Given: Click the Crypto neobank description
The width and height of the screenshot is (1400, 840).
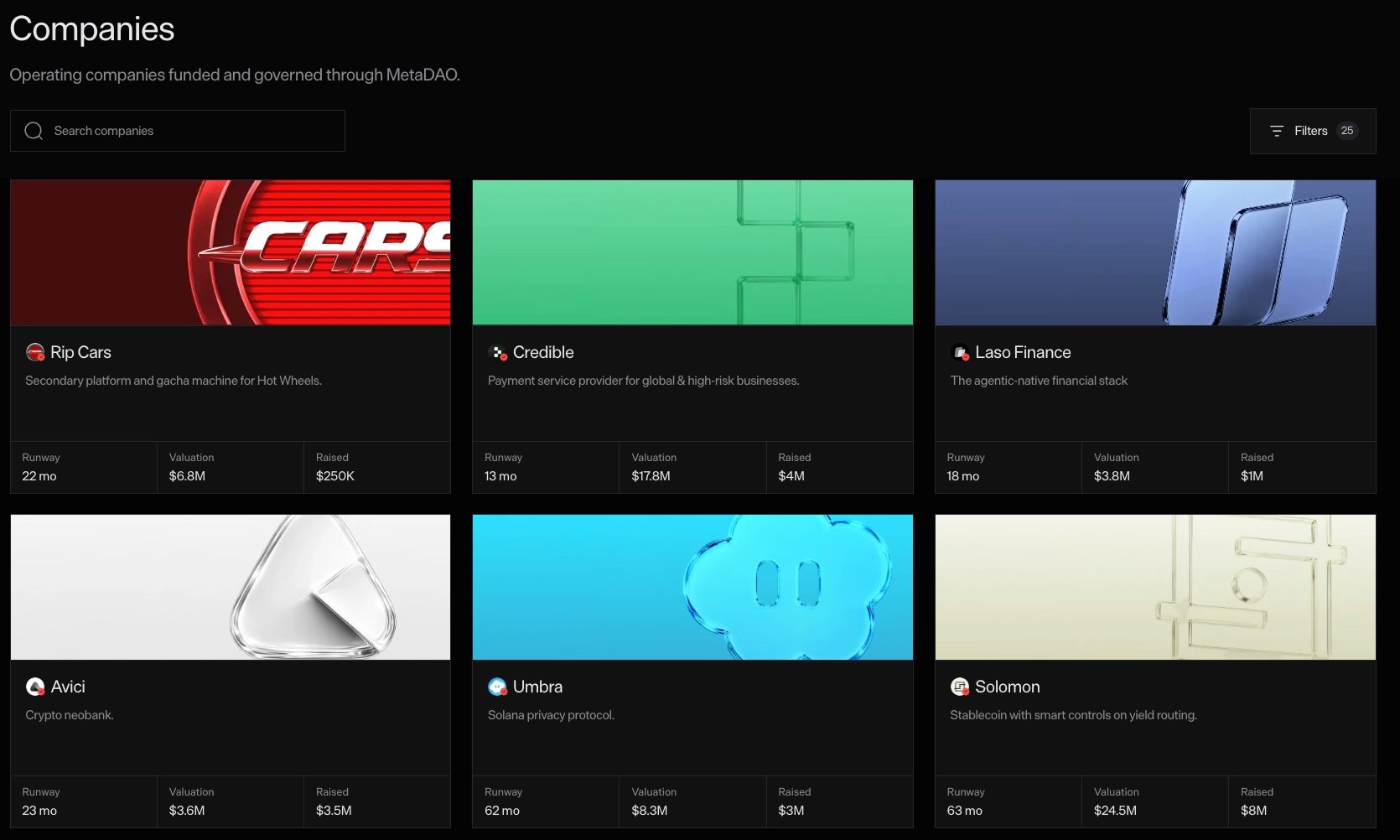Looking at the screenshot, I should pos(70,715).
